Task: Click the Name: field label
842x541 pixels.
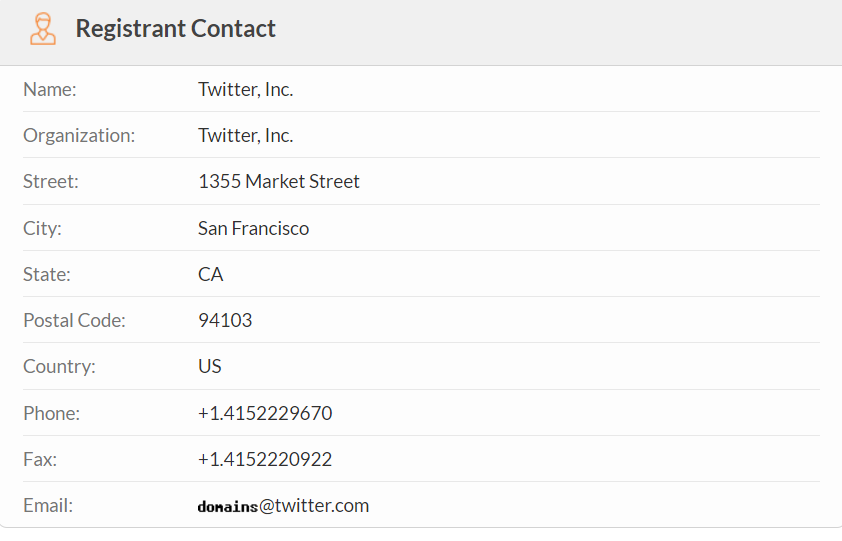Action: 50,89
